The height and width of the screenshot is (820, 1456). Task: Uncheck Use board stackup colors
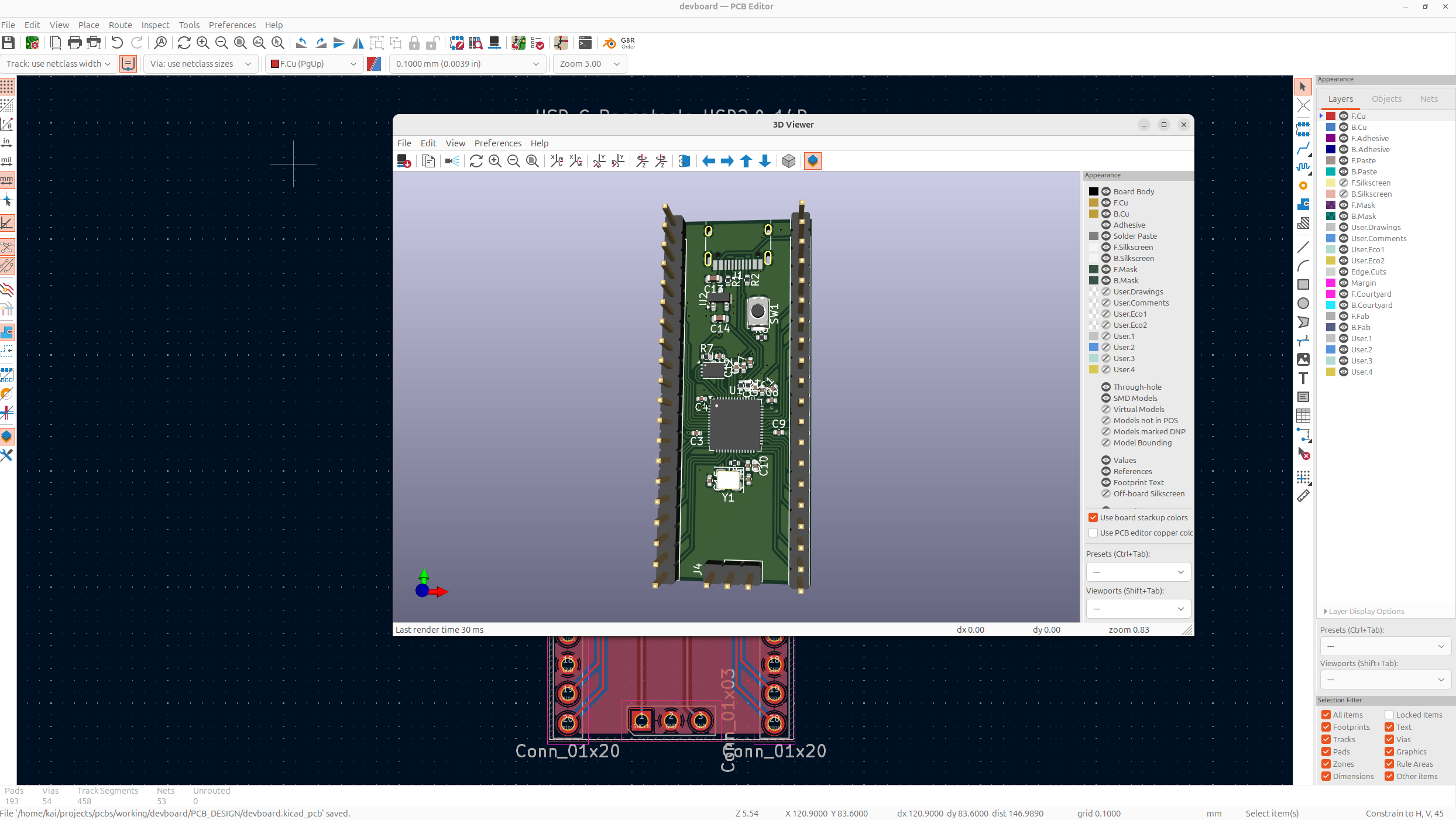tap(1093, 517)
